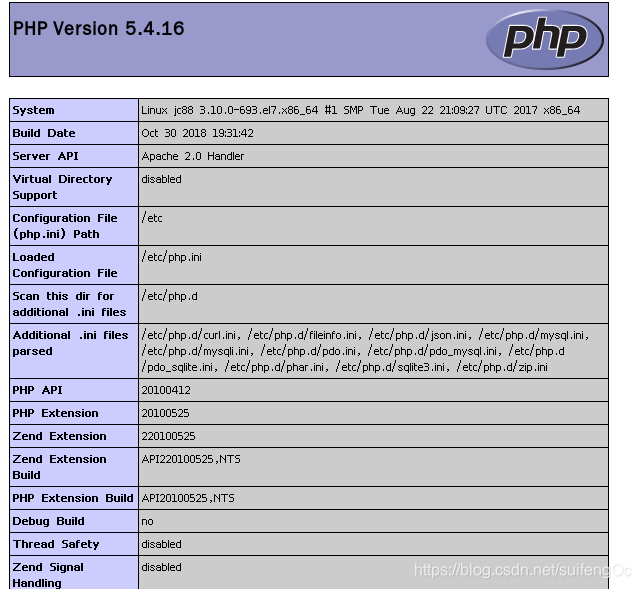
Task: Click the 'System' row label
Action: click(x=33, y=110)
